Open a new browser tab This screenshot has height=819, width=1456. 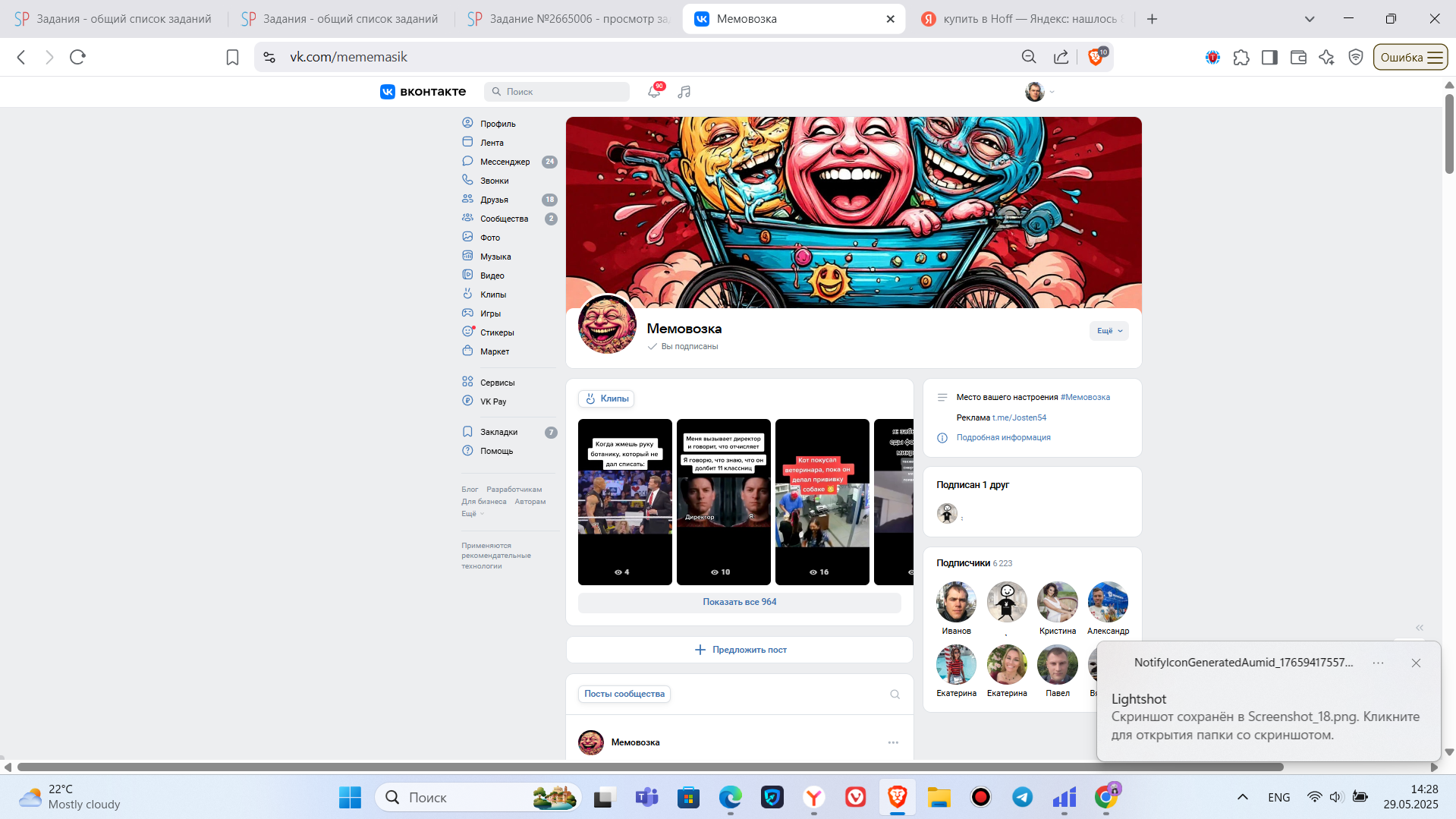click(x=1152, y=19)
